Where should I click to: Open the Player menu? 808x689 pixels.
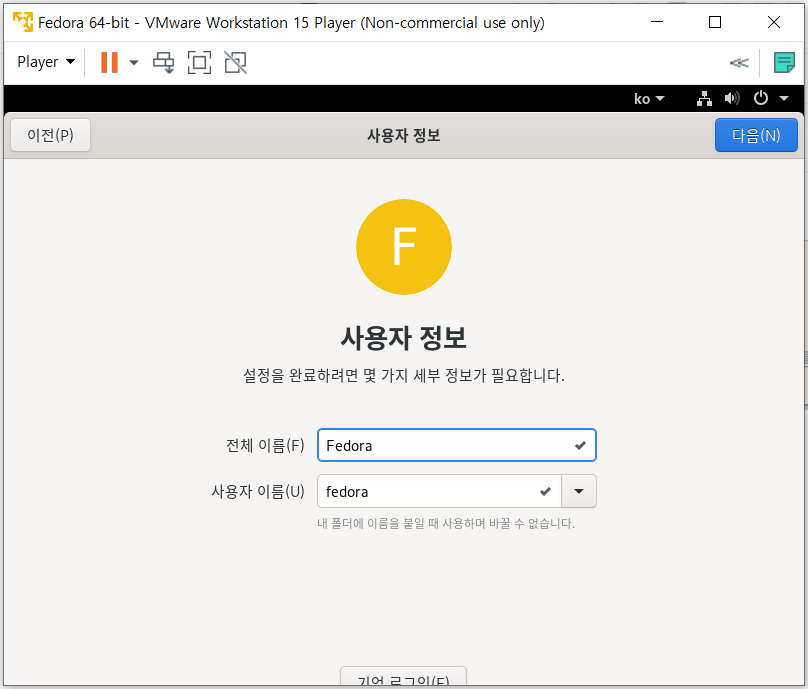[46, 62]
